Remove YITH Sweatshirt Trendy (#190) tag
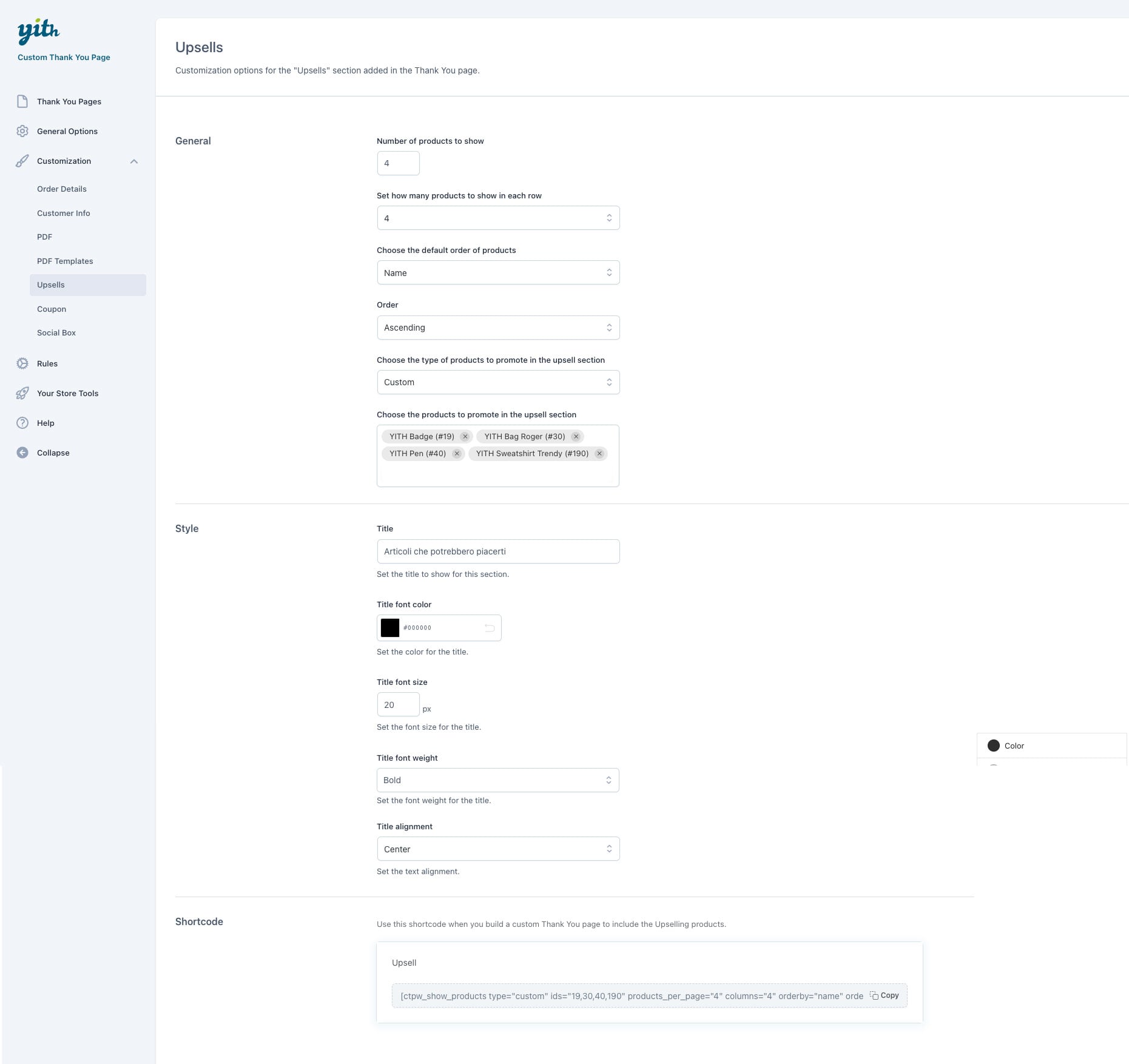The height and width of the screenshot is (1064, 1129). click(x=599, y=454)
